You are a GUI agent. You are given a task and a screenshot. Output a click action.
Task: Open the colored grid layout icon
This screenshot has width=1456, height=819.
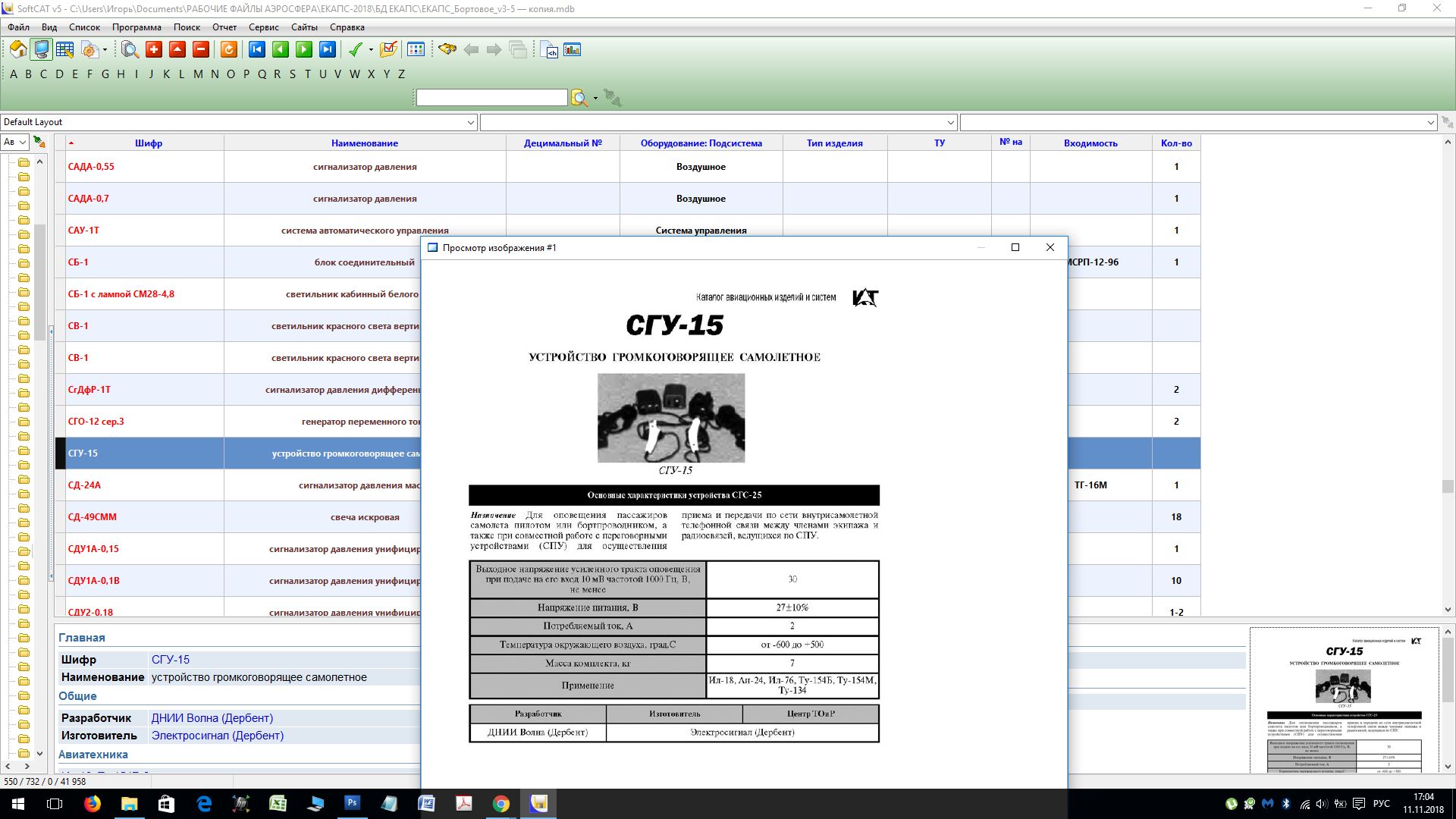point(416,50)
